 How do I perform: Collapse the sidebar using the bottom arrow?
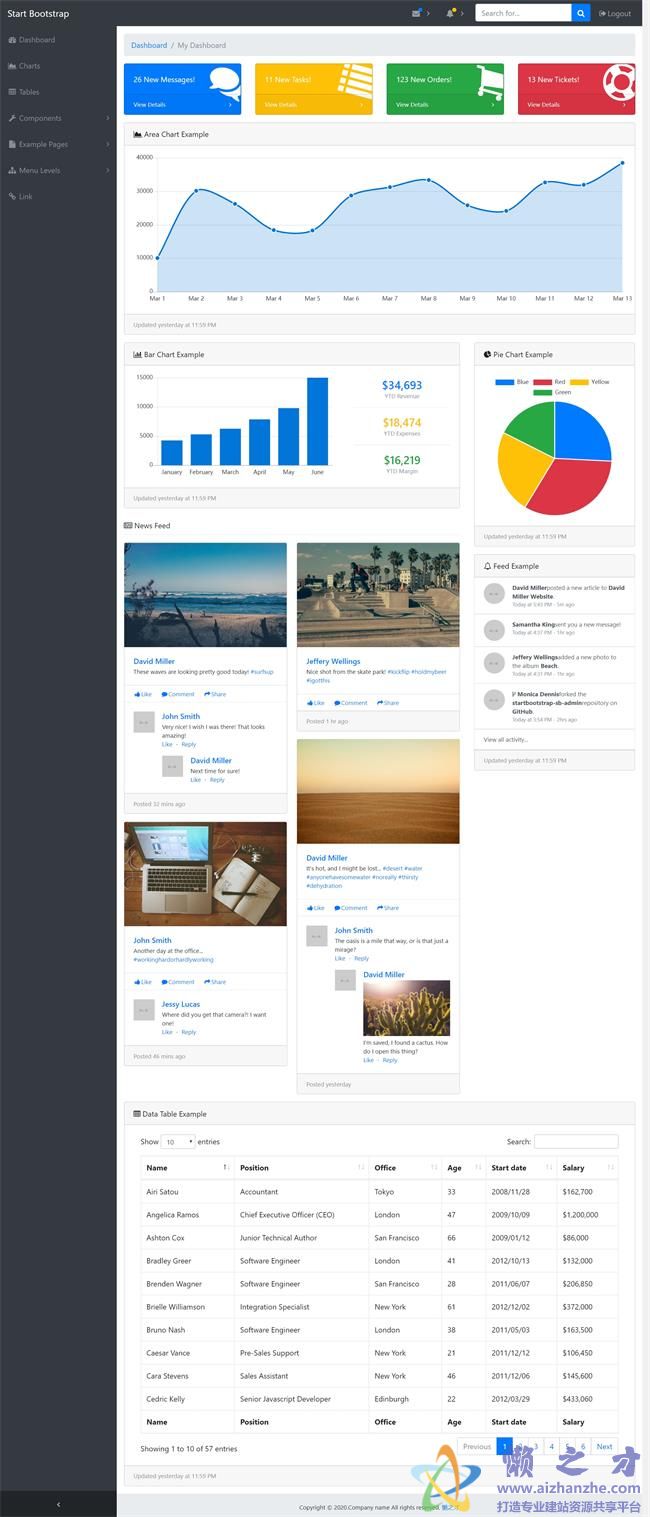(x=58, y=1504)
